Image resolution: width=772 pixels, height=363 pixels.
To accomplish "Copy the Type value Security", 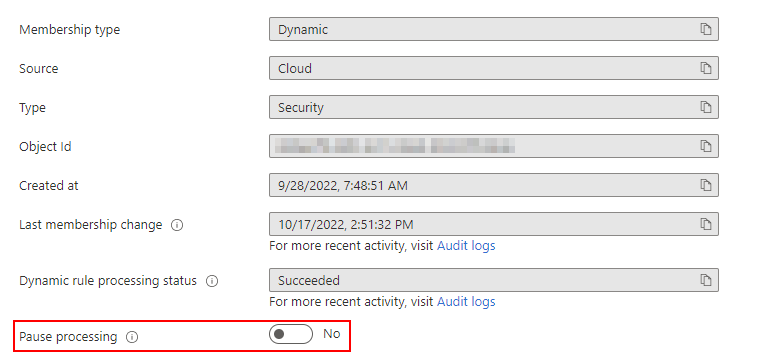I will click(x=706, y=107).
